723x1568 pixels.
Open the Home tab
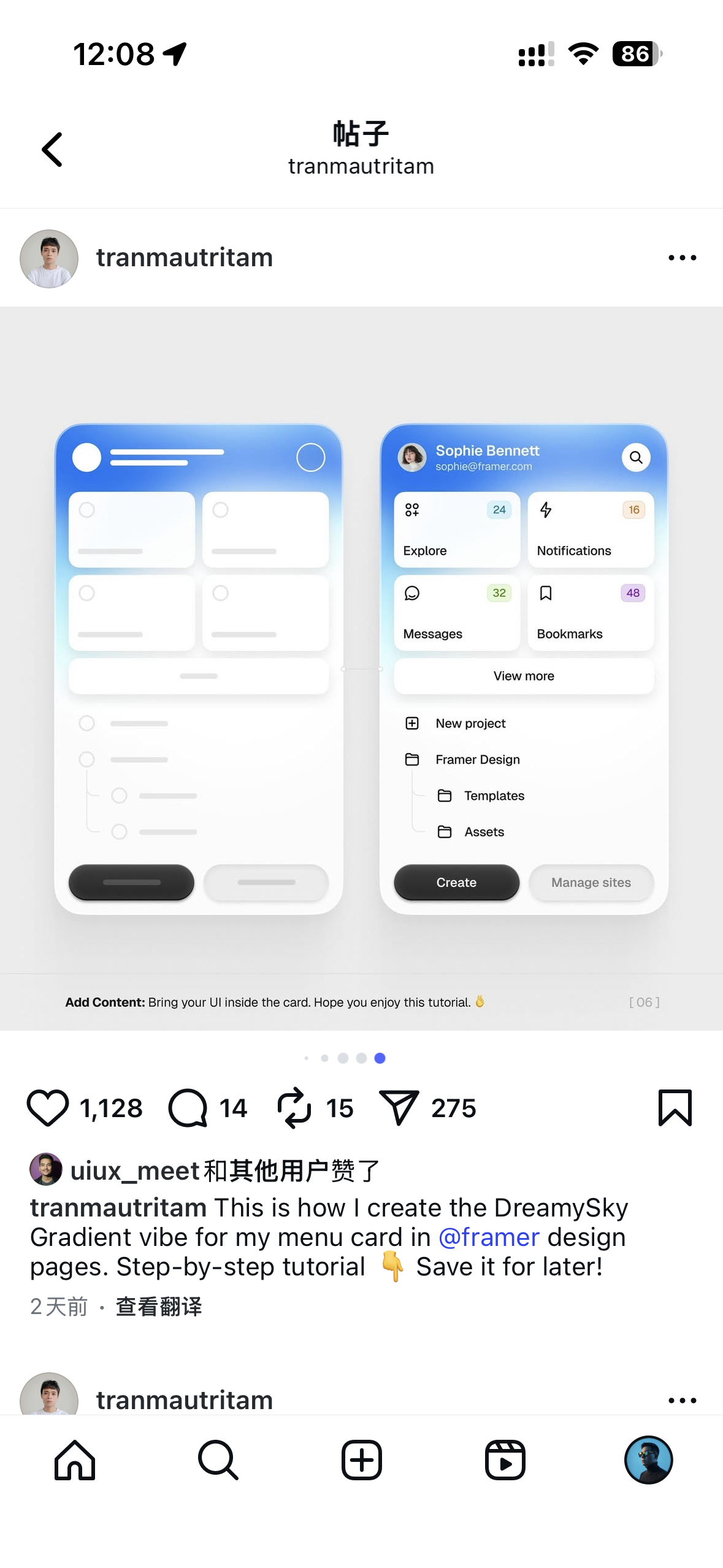coord(75,1460)
